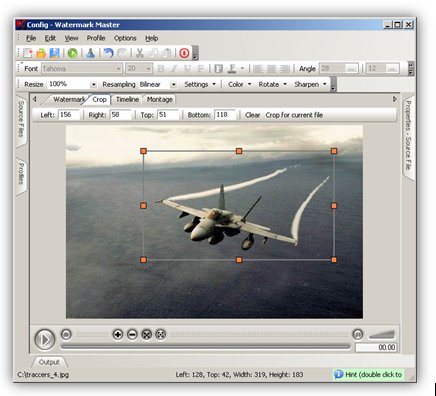Click the Clear crop button
Image resolution: width=436 pixels, height=396 pixels.
(x=252, y=115)
